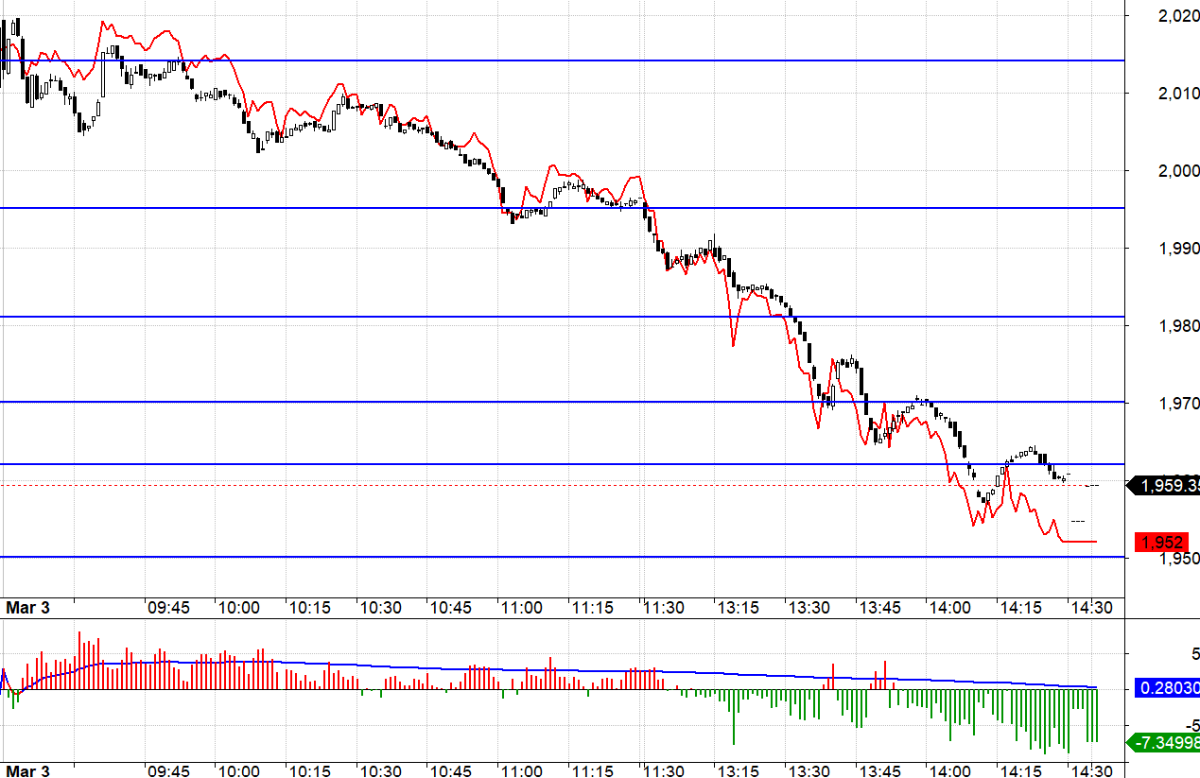Click the 09:45 label on price chart time axis
The width and height of the screenshot is (1200, 778).
coord(168,607)
